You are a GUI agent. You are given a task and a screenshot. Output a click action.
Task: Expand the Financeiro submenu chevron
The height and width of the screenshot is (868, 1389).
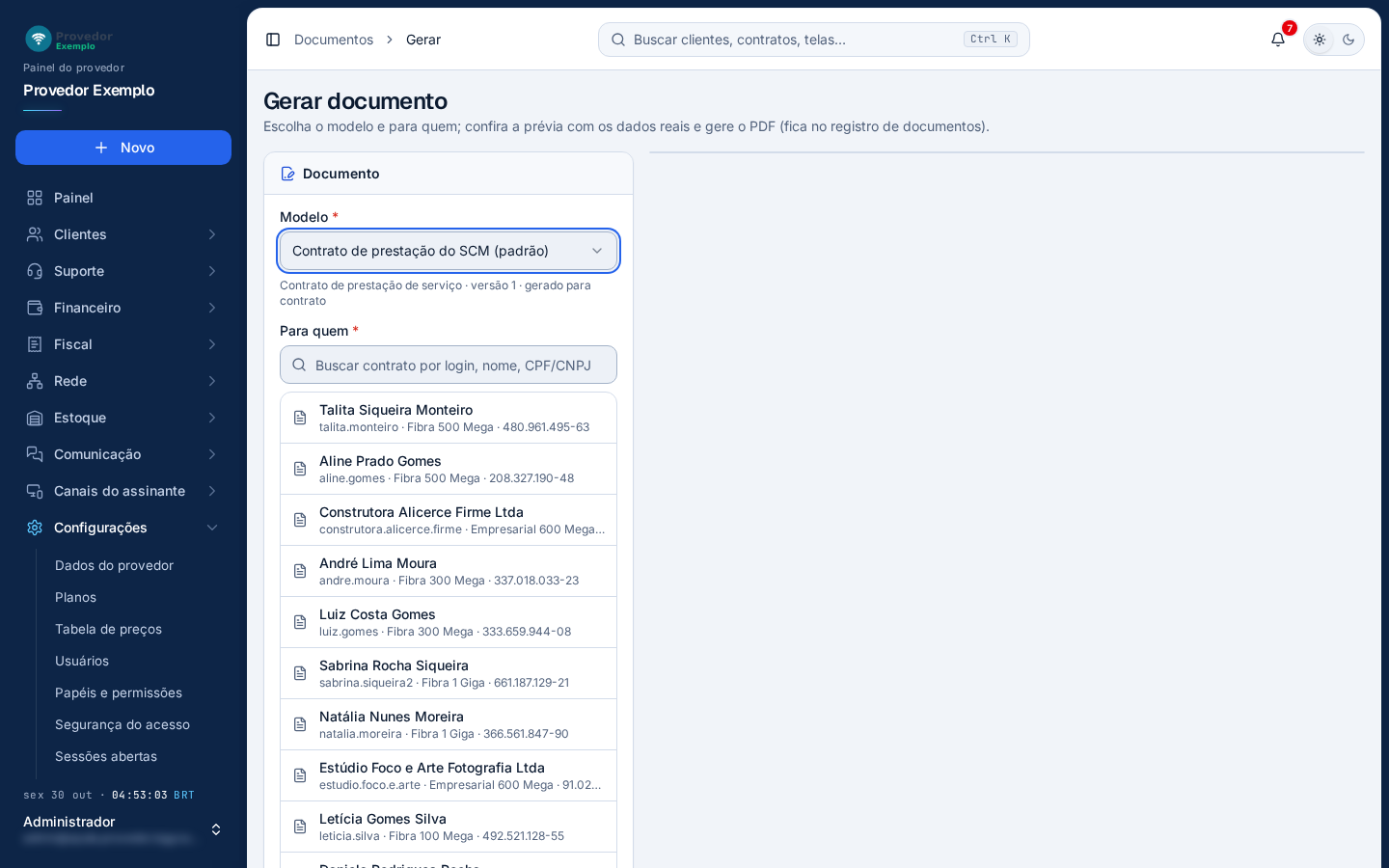coord(212,308)
